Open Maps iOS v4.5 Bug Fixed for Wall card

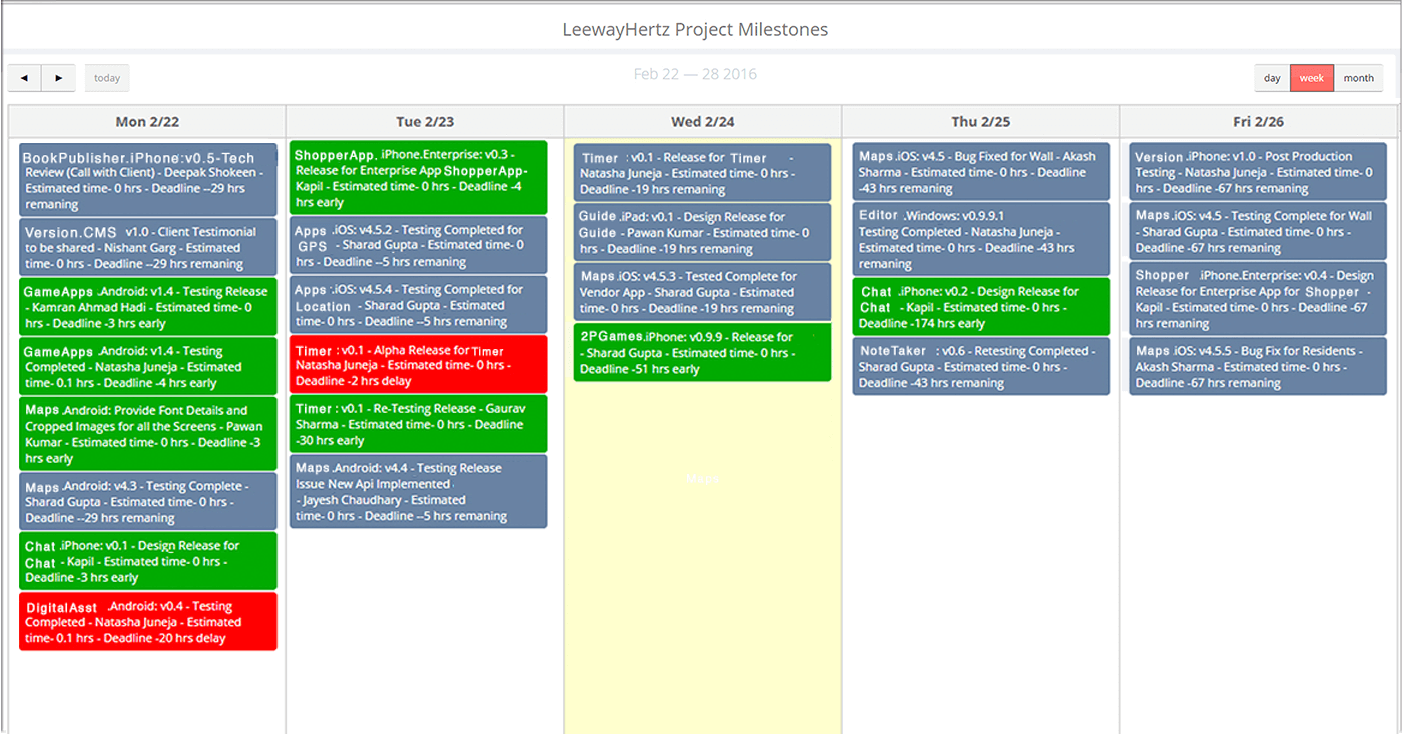981,171
